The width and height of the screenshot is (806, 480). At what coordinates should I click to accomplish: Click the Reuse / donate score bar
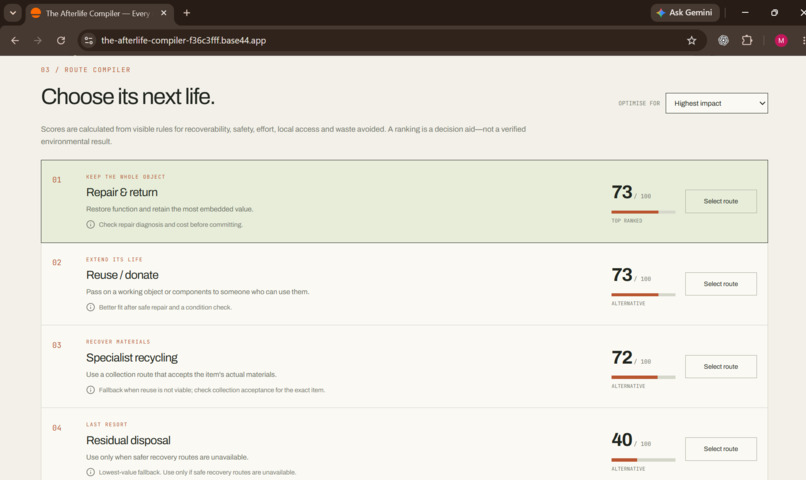click(x=643, y=294)
